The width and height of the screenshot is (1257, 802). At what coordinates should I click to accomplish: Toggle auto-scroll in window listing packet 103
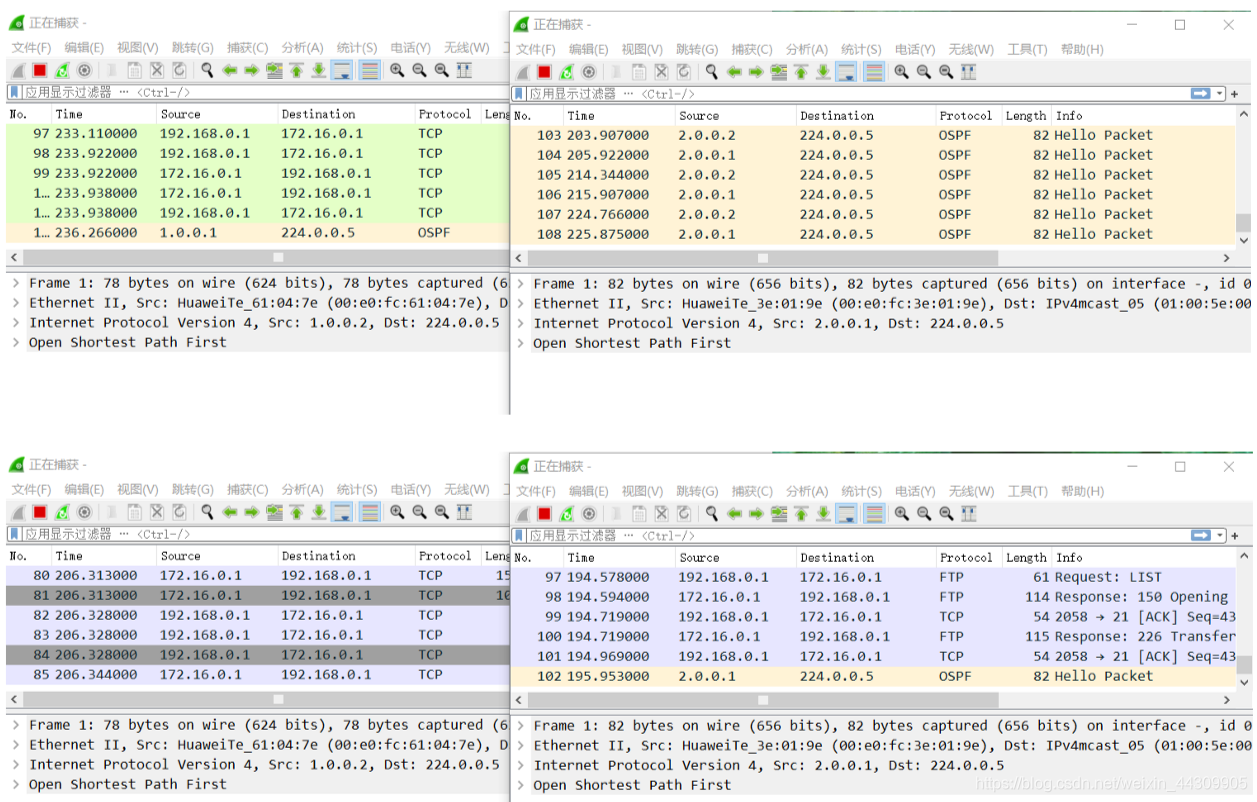pyautogui.click(x=847, y=72)
